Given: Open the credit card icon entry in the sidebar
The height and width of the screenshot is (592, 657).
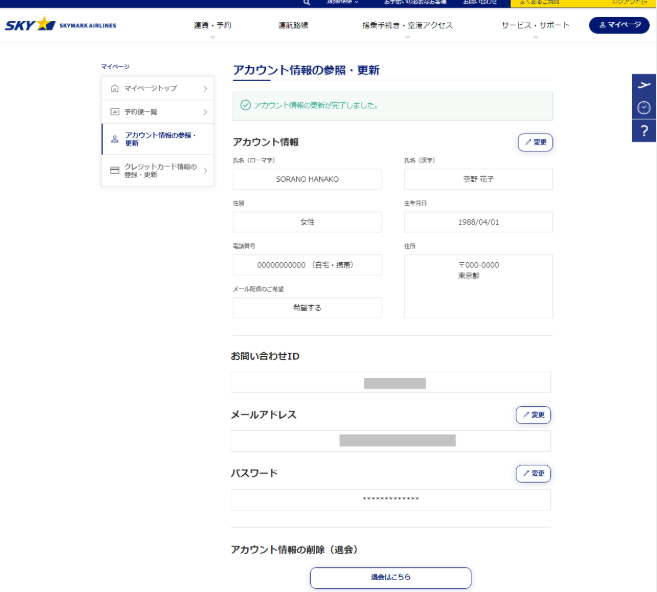Looking at the screenshot, I should click(158, 171).
